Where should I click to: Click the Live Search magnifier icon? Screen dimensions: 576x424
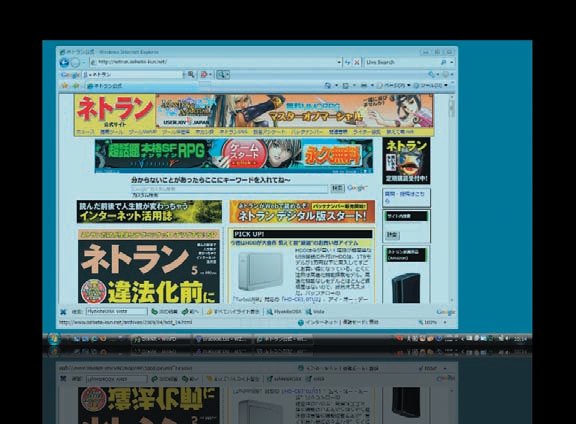[443, 62]
